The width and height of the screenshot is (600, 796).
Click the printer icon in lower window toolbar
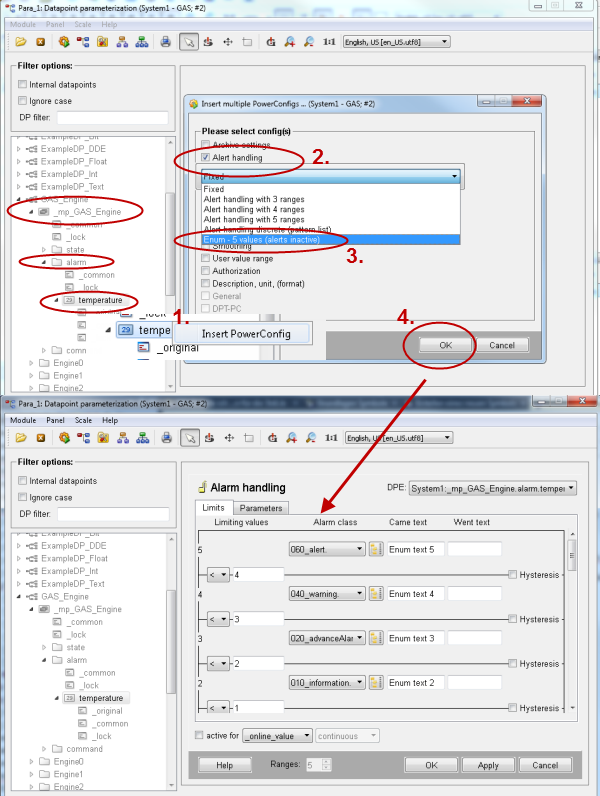coord(166,438)
